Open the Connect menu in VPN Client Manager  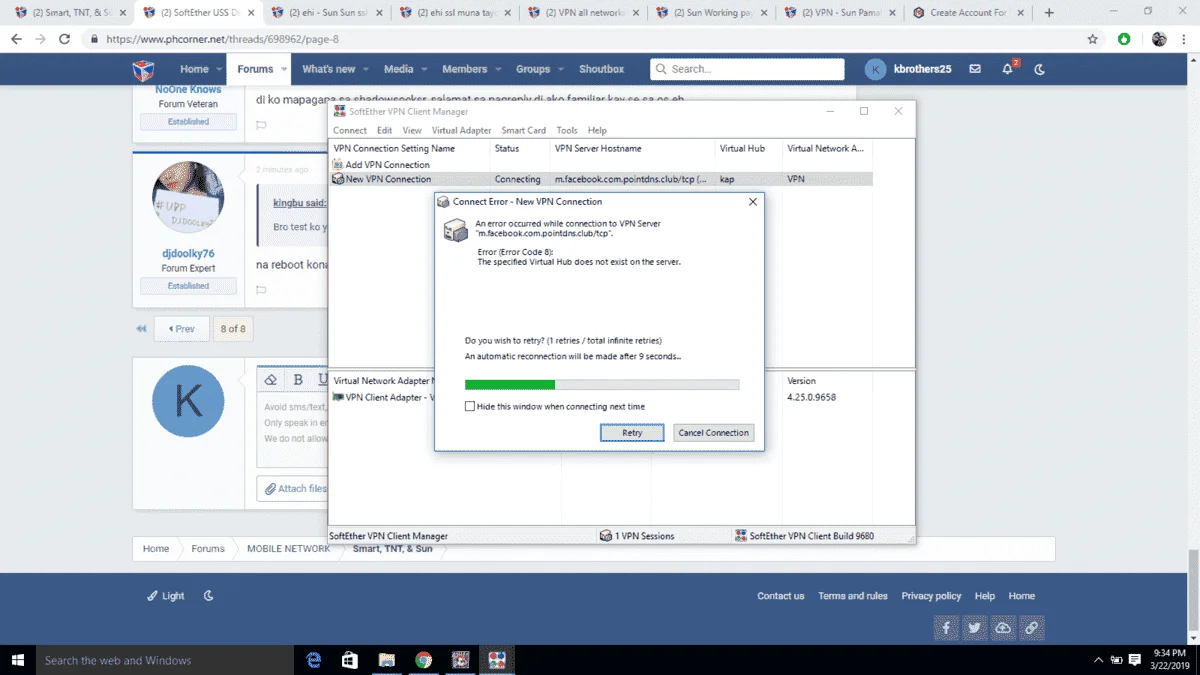pos(350,130)
